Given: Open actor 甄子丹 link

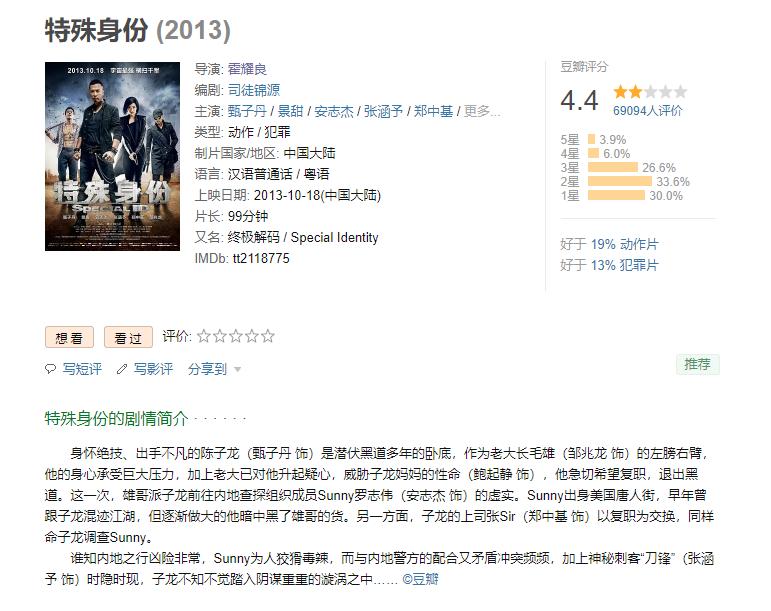Looking at the screenshot, I should 247,111.
